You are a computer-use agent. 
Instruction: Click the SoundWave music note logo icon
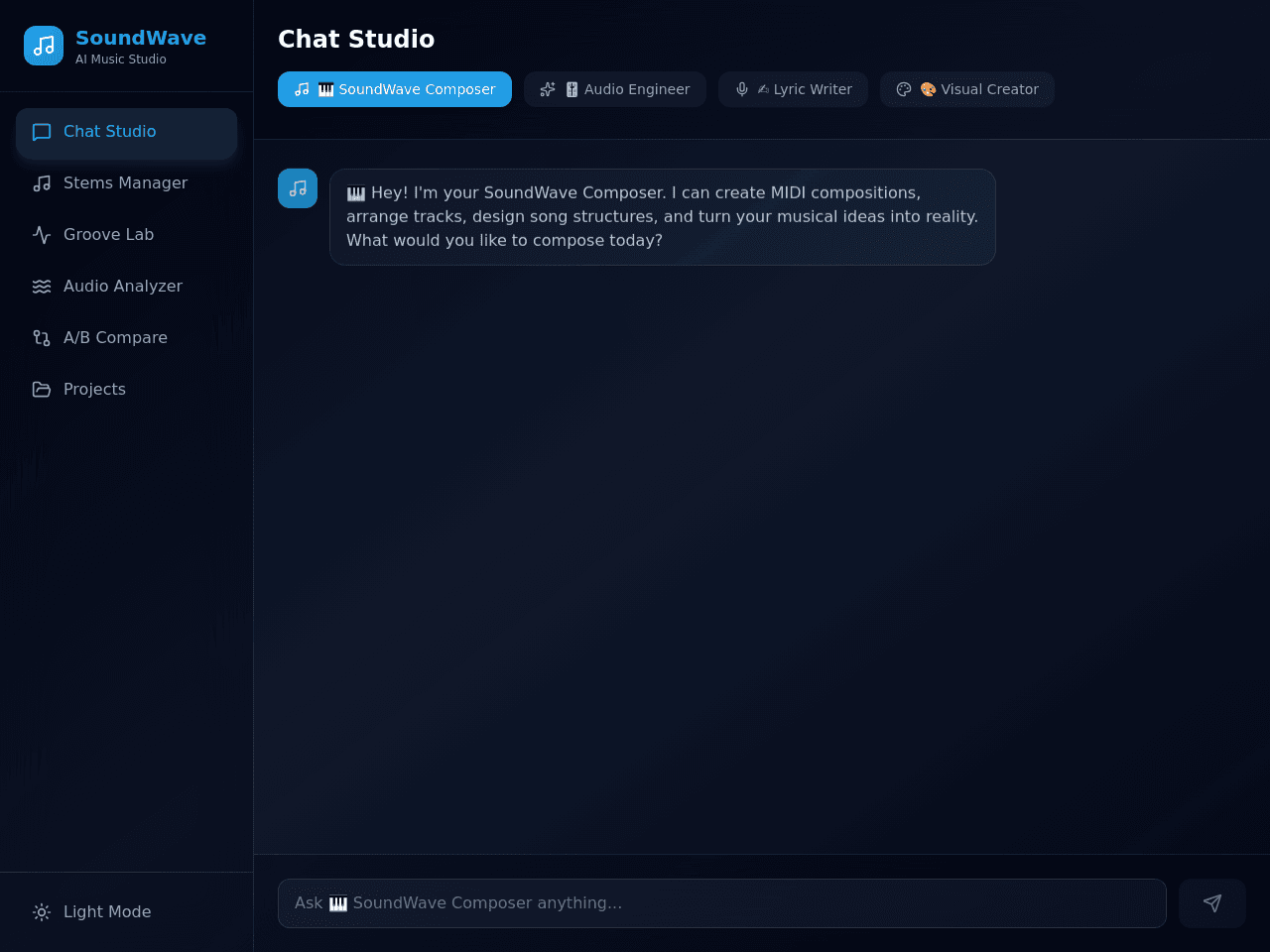coord(44,46)
